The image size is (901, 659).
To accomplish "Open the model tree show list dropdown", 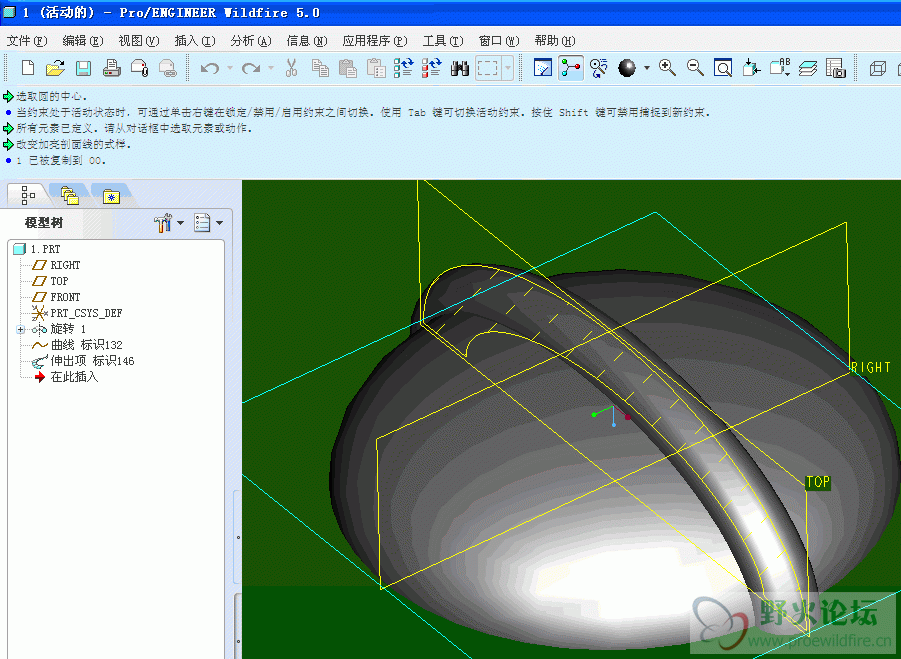I will [x=208, y=223].
